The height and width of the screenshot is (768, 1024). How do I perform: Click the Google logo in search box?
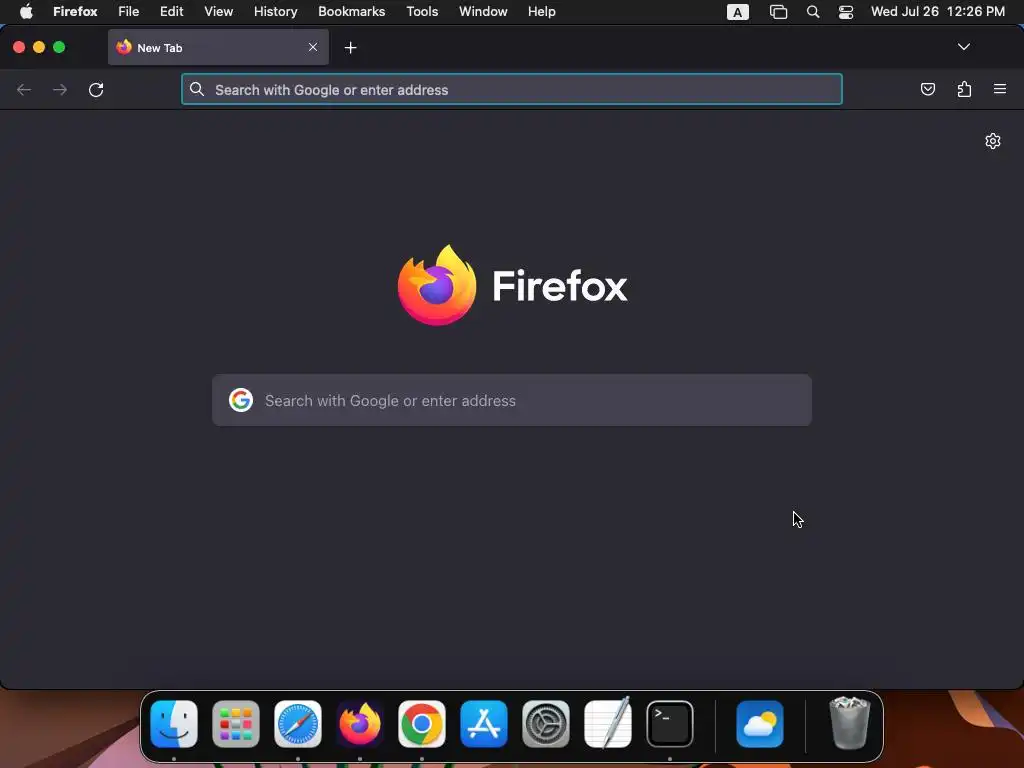tap(240, 400)
